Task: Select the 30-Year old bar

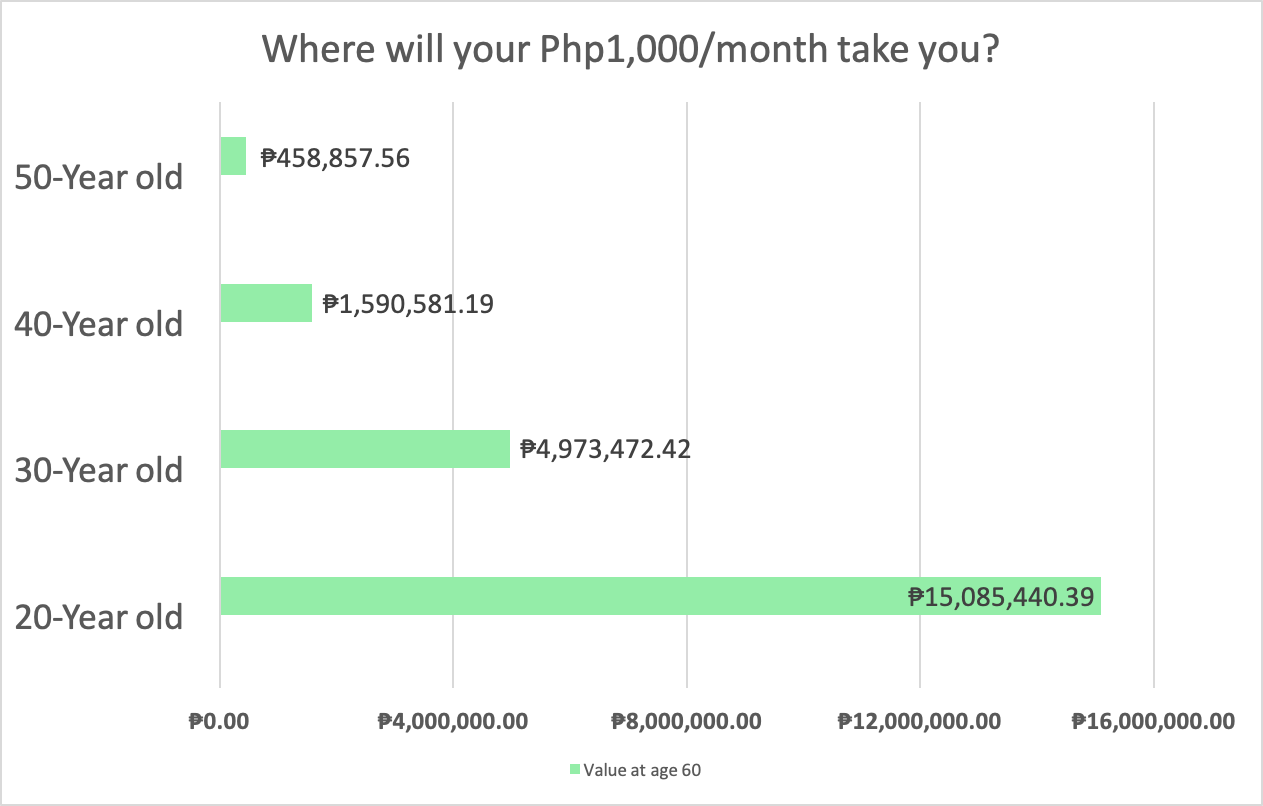Action: (365, 449)
